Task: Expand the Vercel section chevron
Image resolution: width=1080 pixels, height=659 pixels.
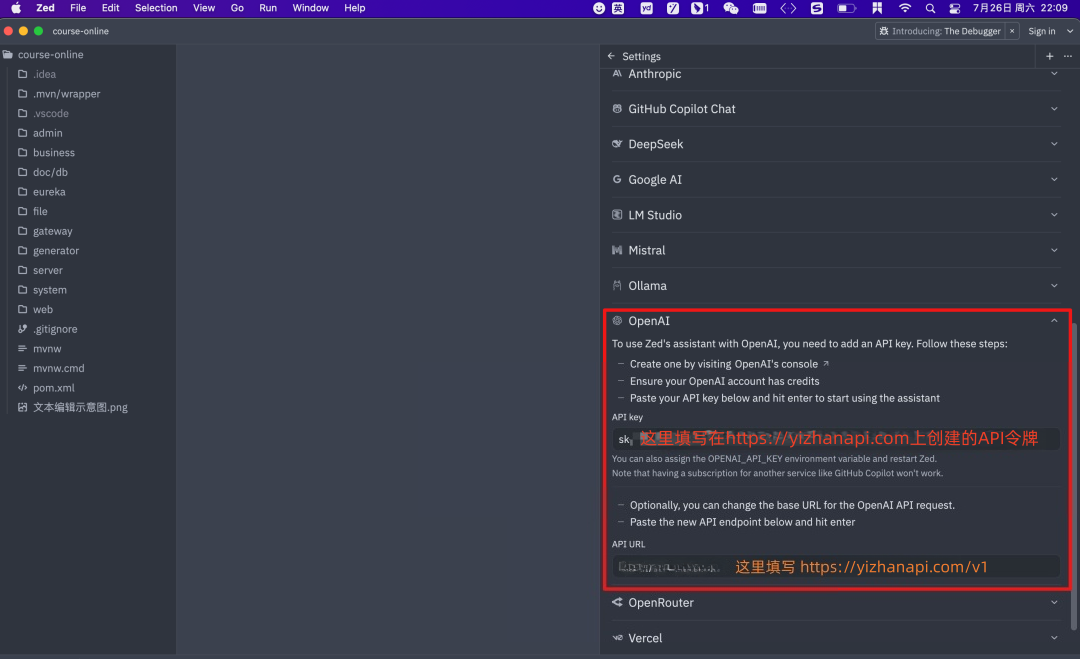Action: click(1054, 638)
